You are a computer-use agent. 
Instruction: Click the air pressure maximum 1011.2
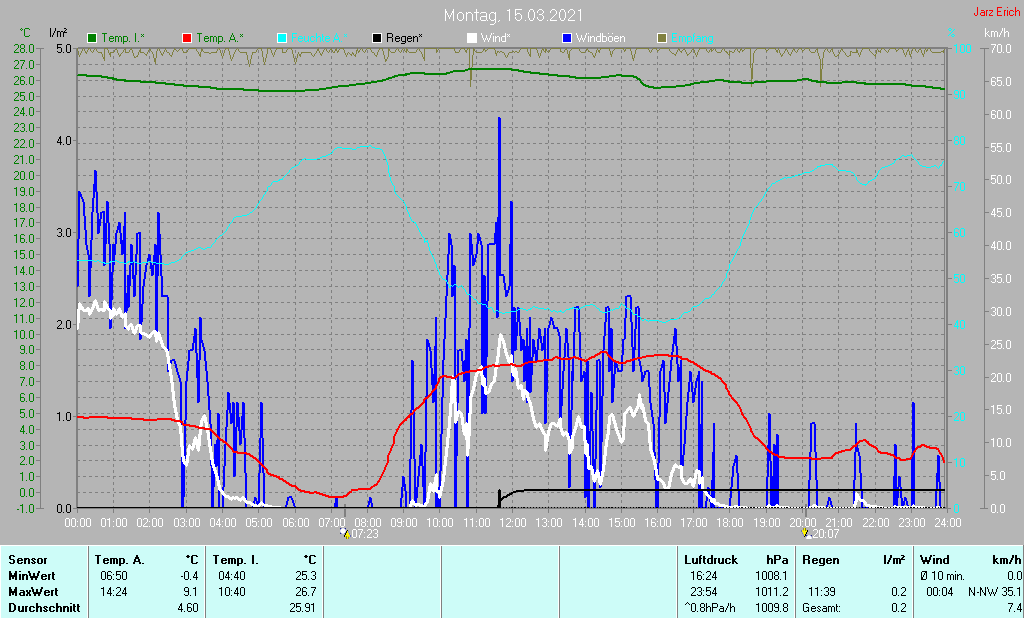774,592
